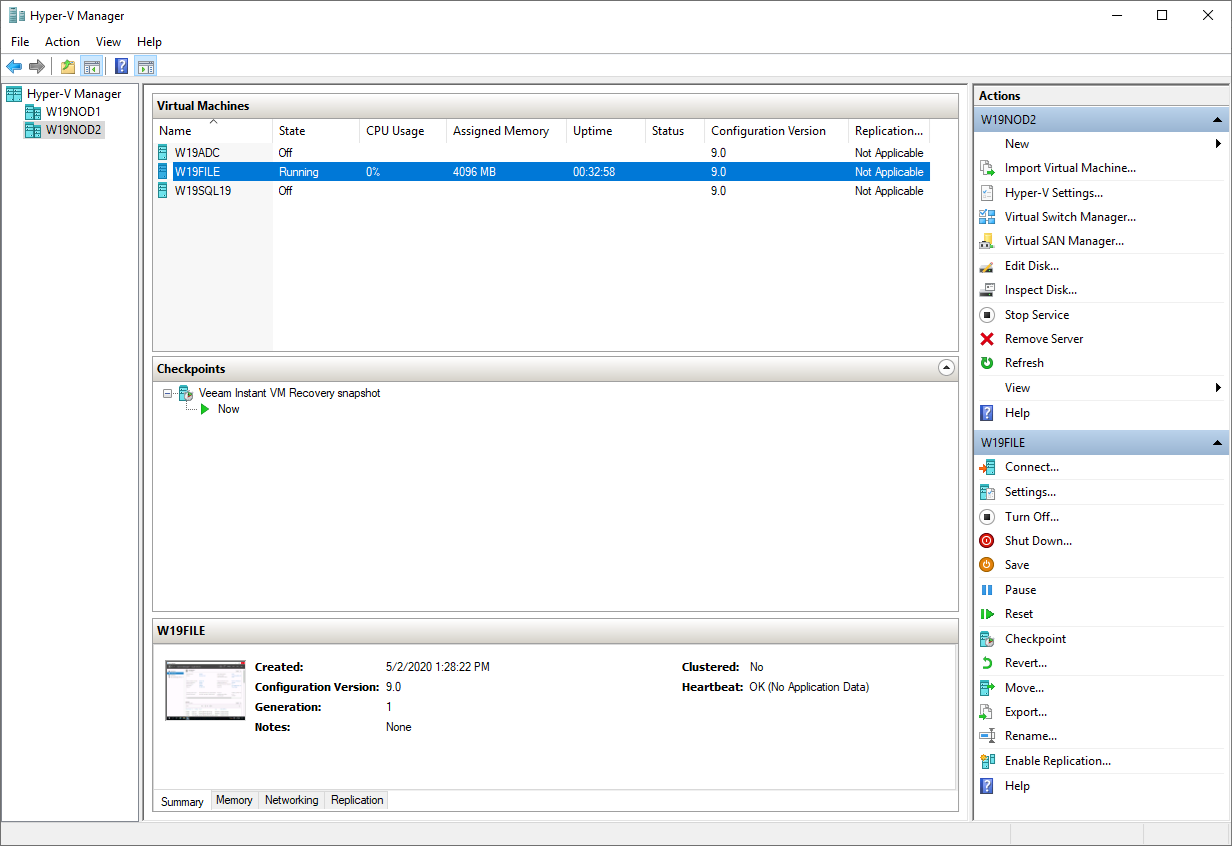Click the green Reset icon
This screenshot has width=1232, height=846.
[987, 614]
